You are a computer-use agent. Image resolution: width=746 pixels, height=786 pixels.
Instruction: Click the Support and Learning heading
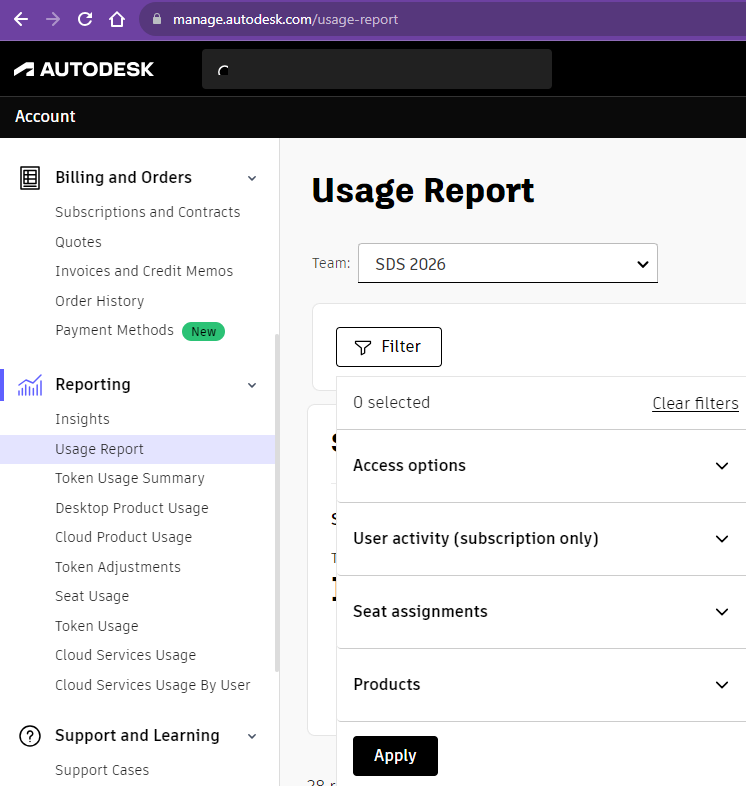pyautogui.click(x=137, y=735)
